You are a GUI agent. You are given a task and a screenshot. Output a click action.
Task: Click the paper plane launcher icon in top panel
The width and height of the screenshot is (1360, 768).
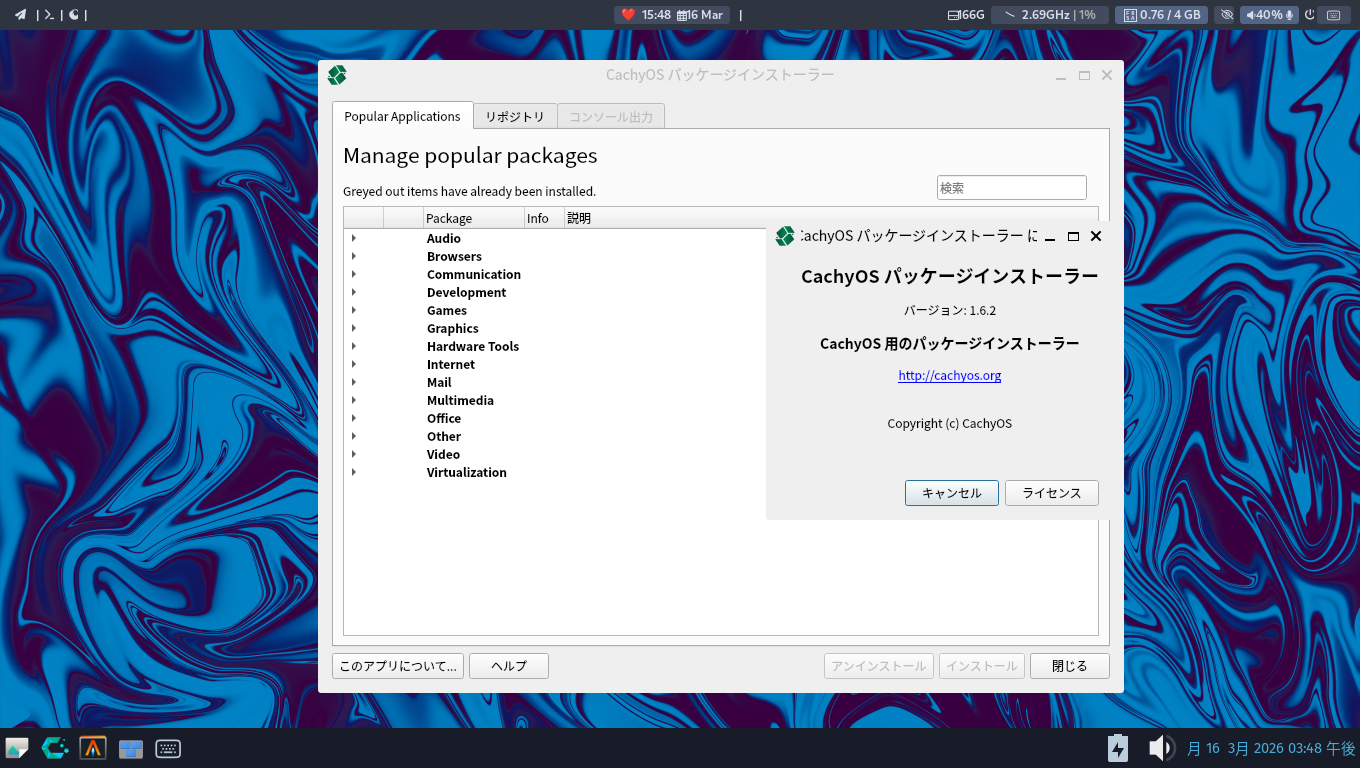coord(20,15)
